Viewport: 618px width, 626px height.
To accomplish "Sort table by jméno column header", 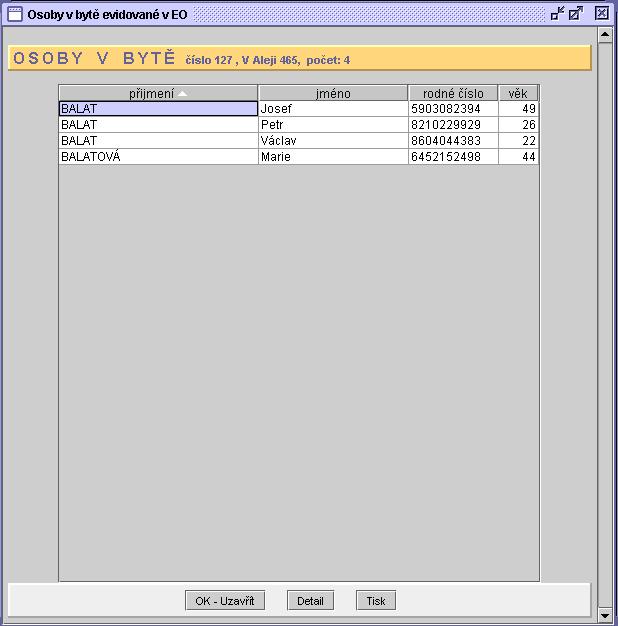I will [x=333, y=93].
